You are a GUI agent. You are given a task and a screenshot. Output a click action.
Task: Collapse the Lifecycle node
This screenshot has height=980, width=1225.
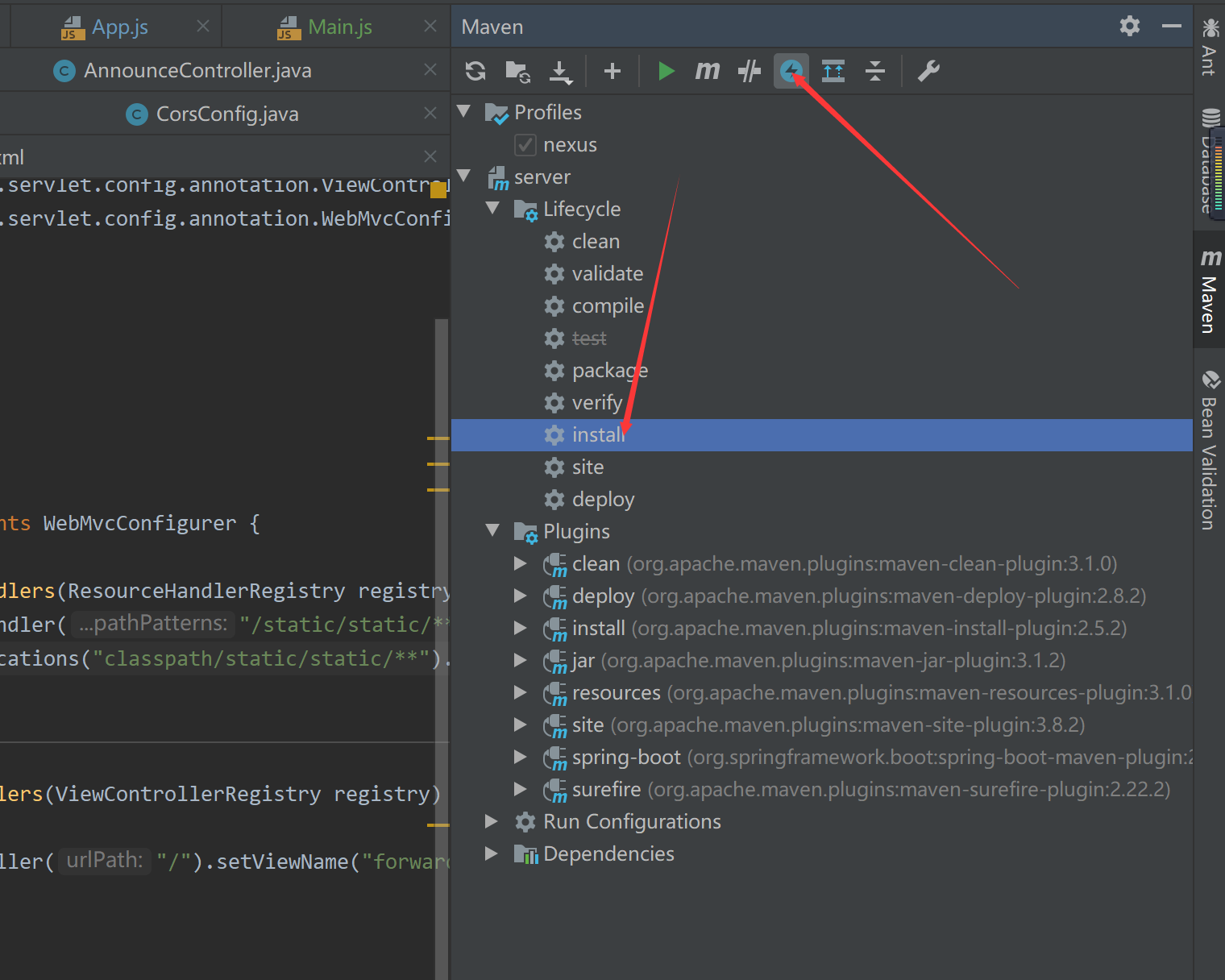coord(493,208)
